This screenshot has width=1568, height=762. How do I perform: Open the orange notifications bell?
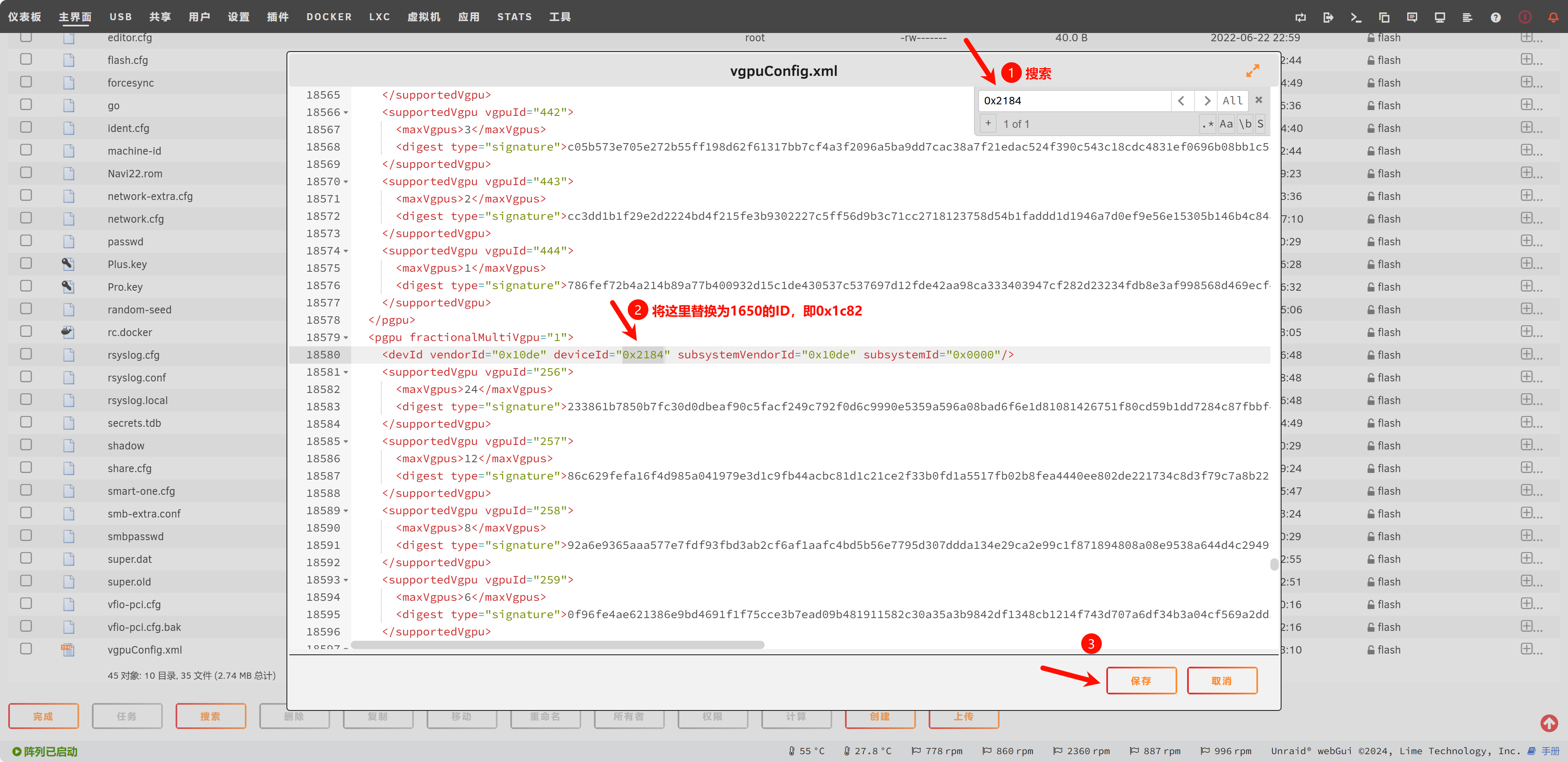1553,17
